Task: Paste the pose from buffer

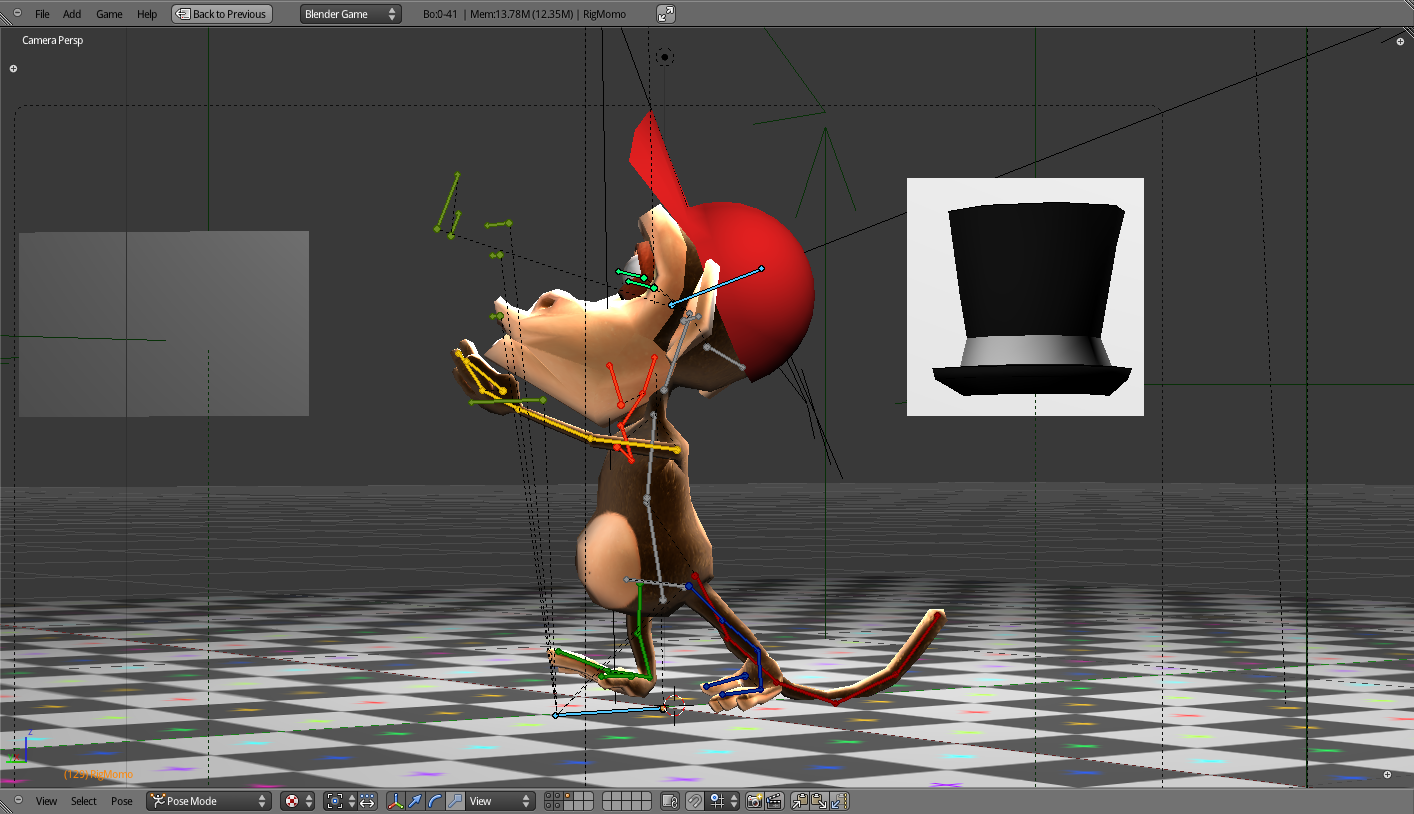Action: pos(819,801)
